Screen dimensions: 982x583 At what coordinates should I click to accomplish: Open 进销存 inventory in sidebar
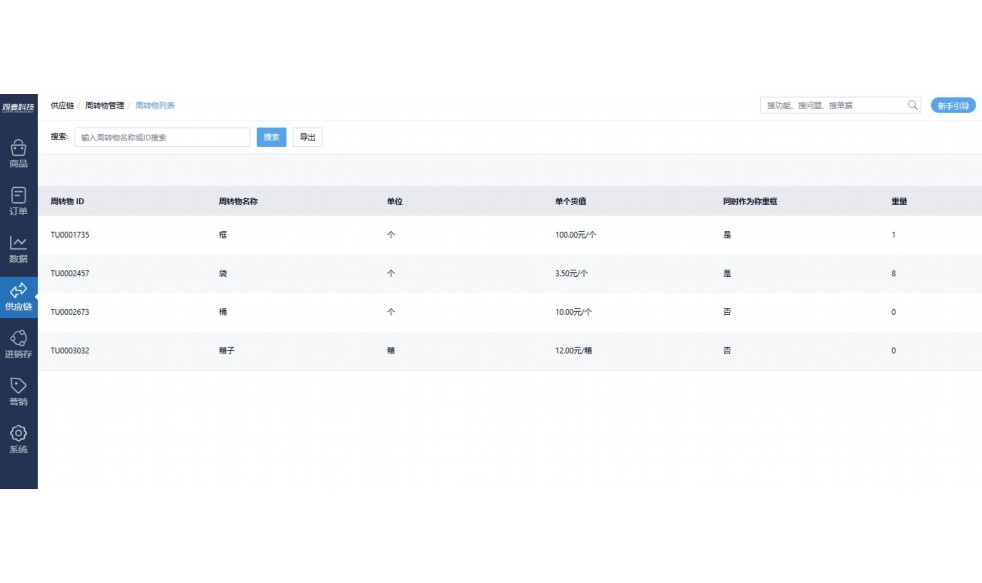click(18, 344)
